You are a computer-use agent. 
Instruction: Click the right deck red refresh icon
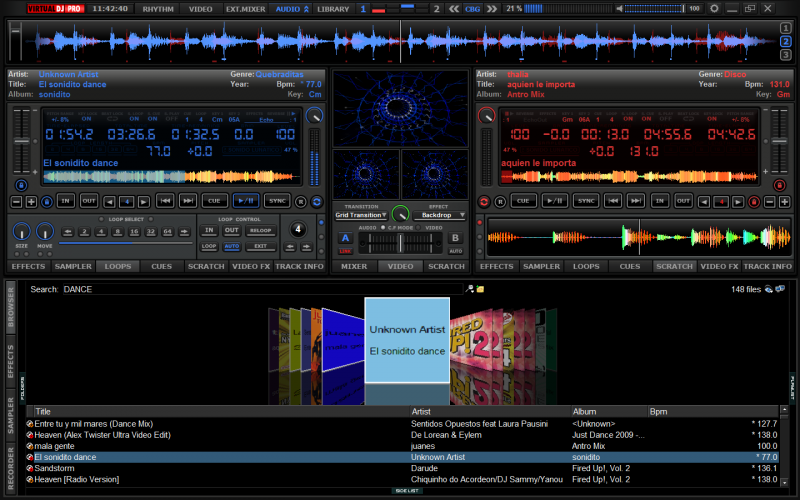point(484,202)
